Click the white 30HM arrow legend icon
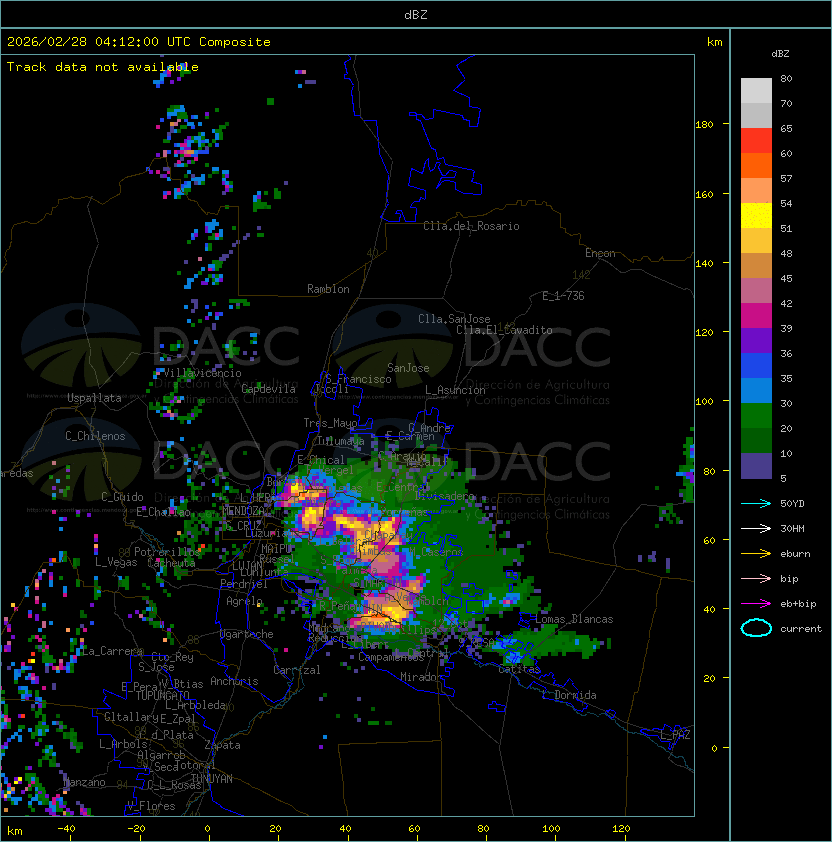 756,529
